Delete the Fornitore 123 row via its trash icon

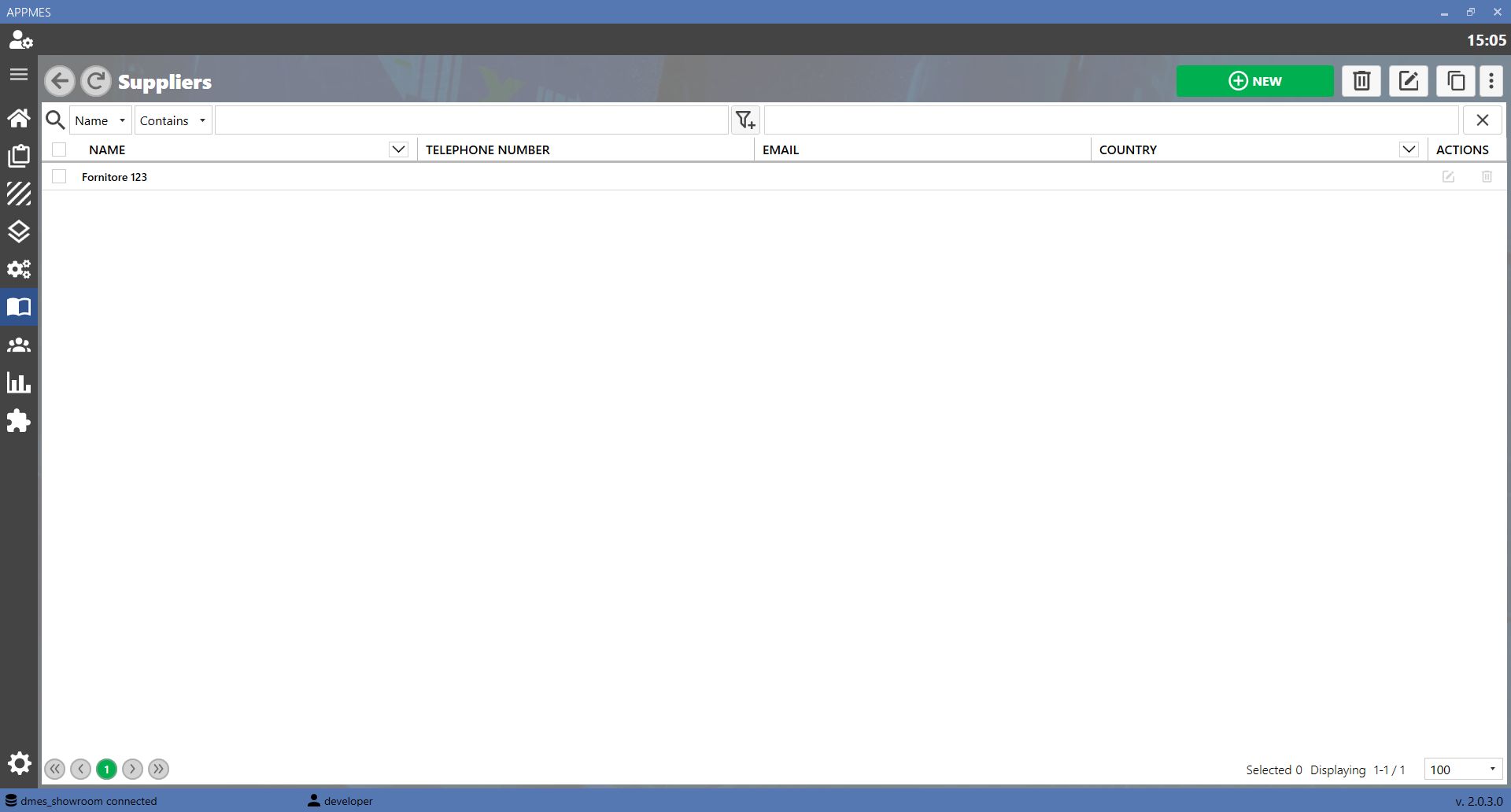pyautogui.click(x=1487, y=177)
